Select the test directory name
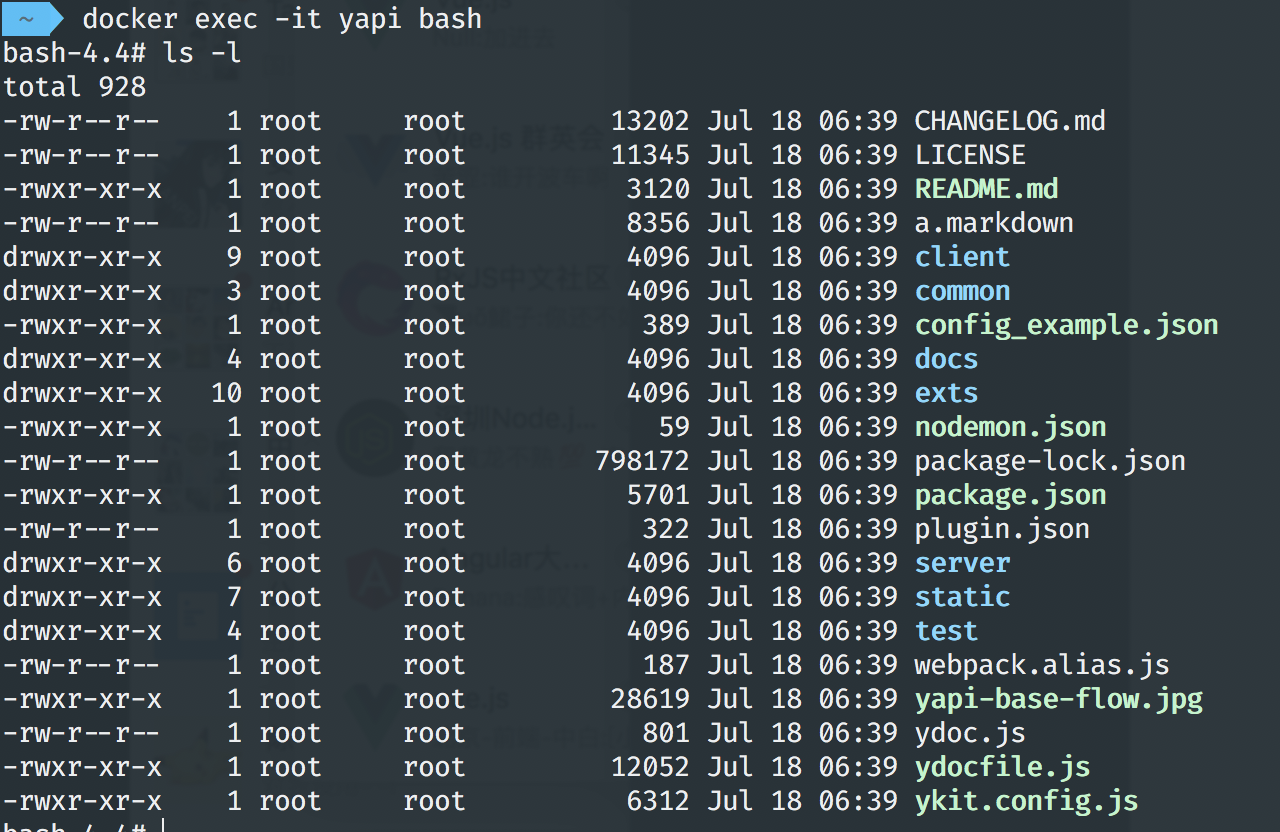This screenshot has width=1280, height=832. (x=946, y=631)
